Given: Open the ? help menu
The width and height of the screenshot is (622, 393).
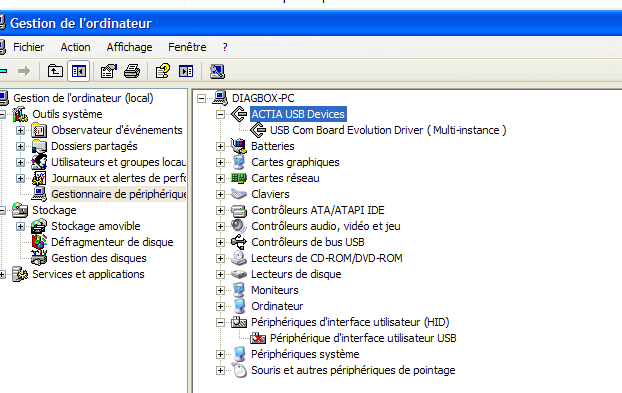Looking at the screenshot, I should (x=225, y=47).
